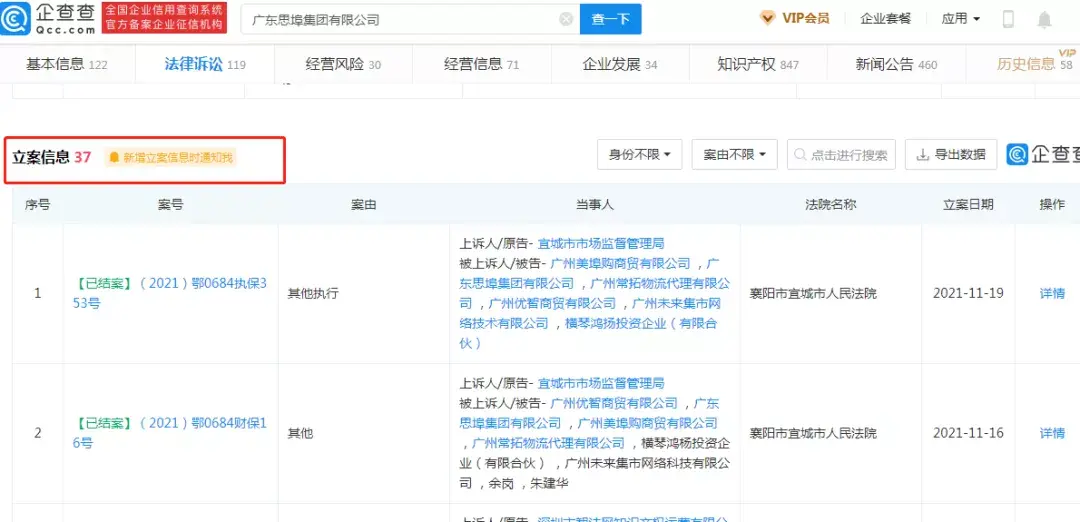Switch to the 经营风险 tab
1080x522 pixels.
click(x=343, y=64)
